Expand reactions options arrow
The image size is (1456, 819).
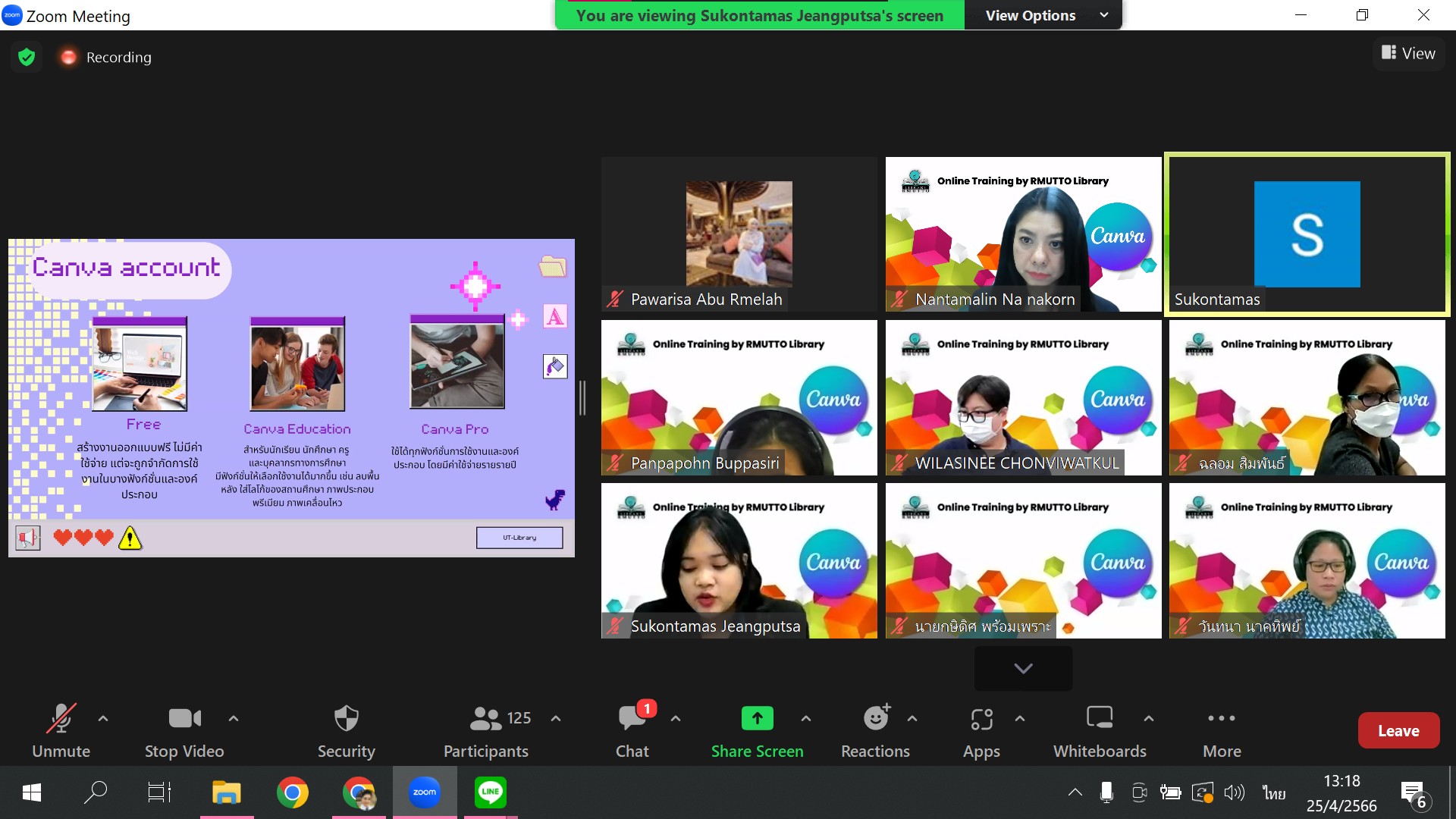point(912,718)
